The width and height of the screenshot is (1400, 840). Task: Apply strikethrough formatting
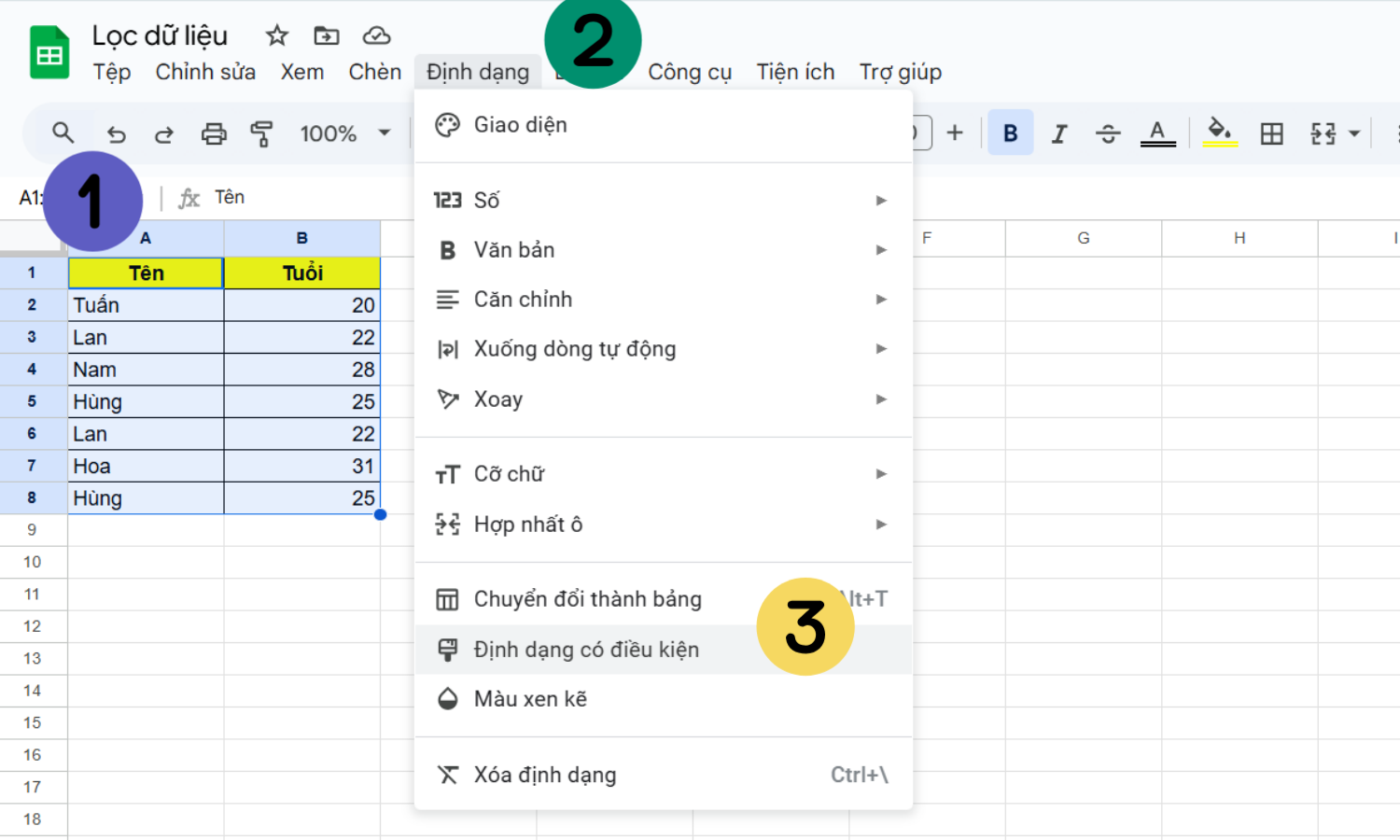(1108, 133)
